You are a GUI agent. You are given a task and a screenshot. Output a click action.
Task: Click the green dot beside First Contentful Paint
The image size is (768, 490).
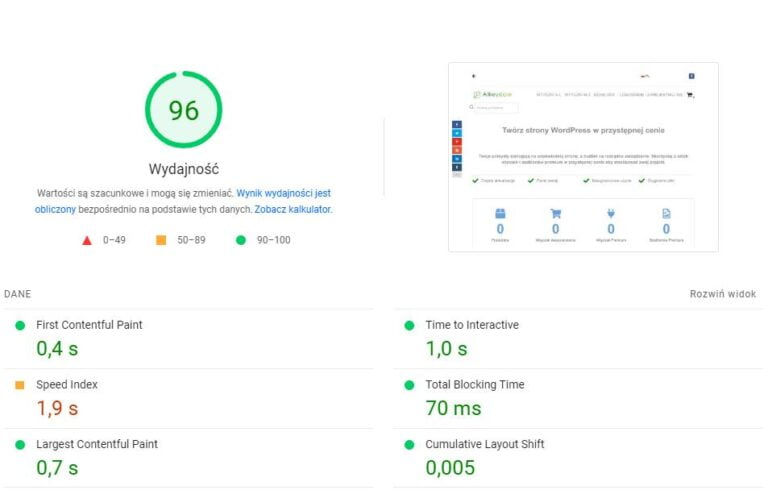coord(20,325)
